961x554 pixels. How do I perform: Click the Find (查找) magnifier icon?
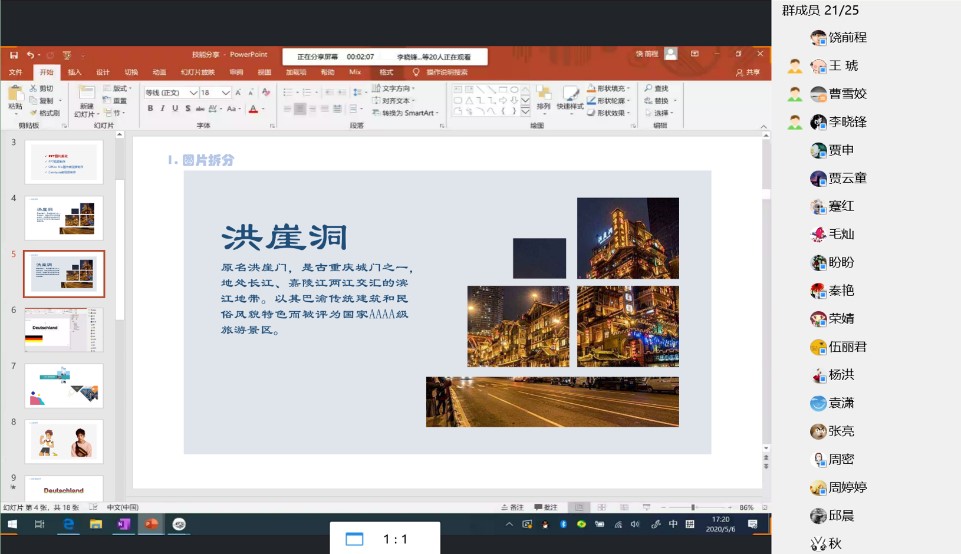point(648,88)
